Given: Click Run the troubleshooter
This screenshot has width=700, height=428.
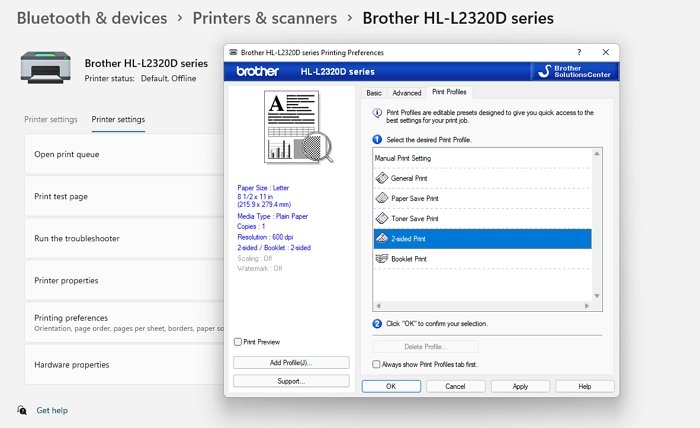Looking at the screenshot, I should tap(125, 238).
